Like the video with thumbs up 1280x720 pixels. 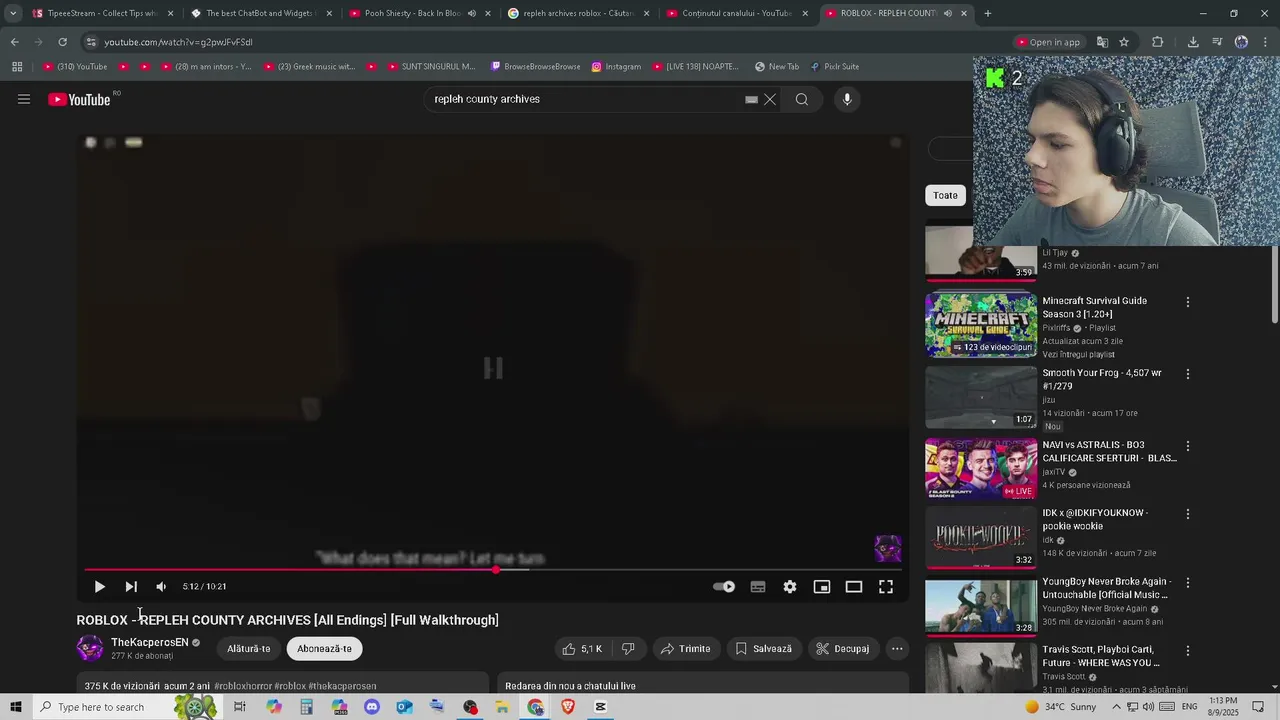click(584, 649)
